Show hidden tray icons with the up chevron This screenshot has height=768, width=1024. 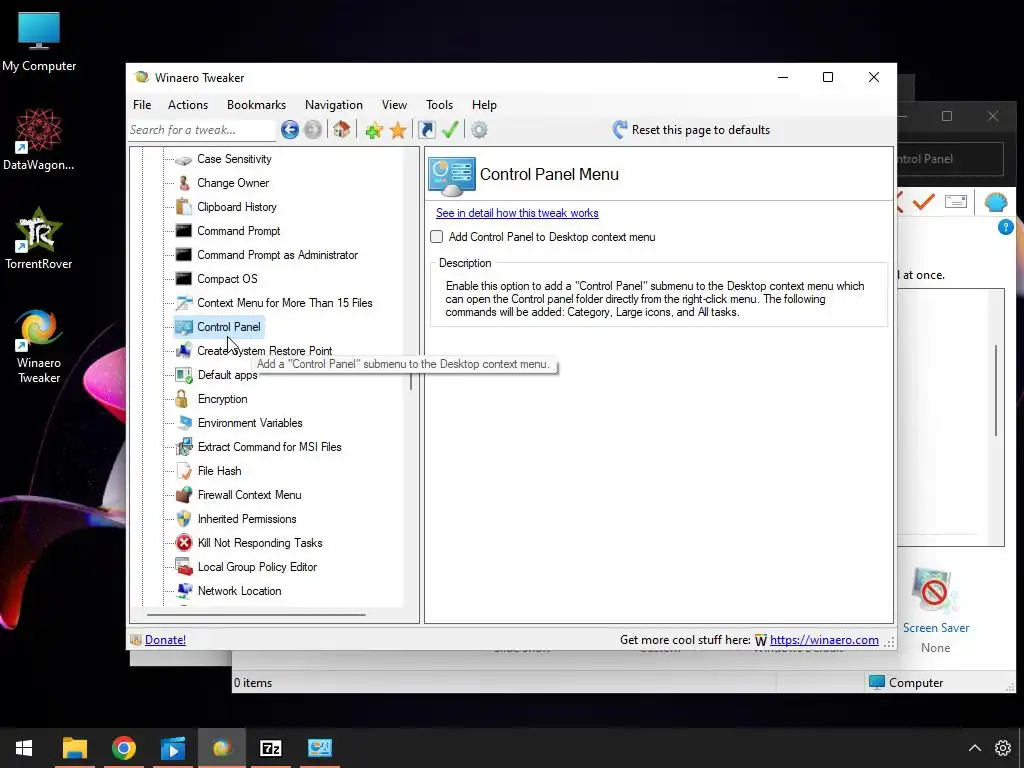click(974, 748)
